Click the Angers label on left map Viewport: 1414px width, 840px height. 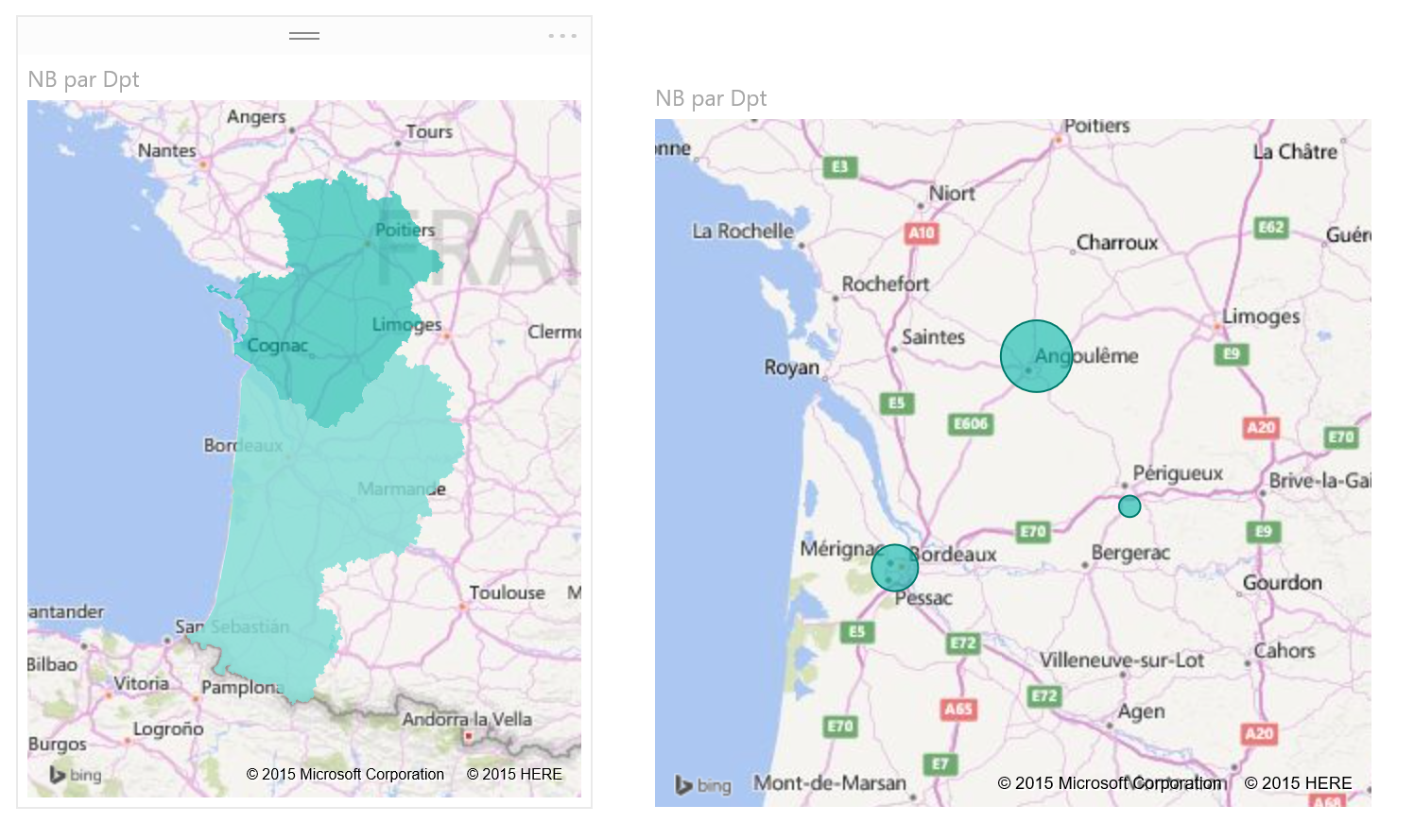point(256,117)
